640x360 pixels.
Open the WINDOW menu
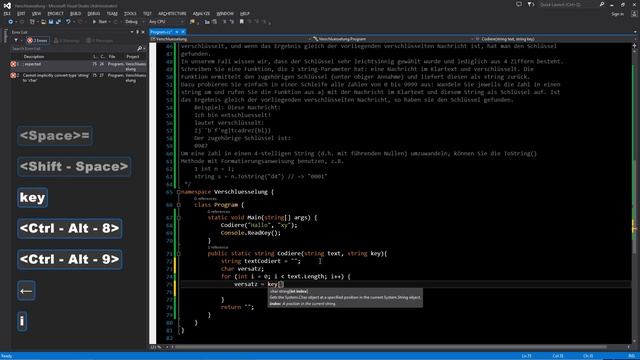[x=225, y=13]
